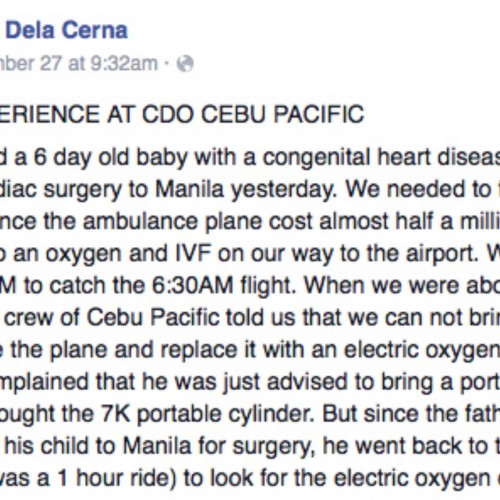Open the Dela Cerna profile link
The width and height of the screenshot is (500, 500).
pyautogui.click(x=67, y=30)
